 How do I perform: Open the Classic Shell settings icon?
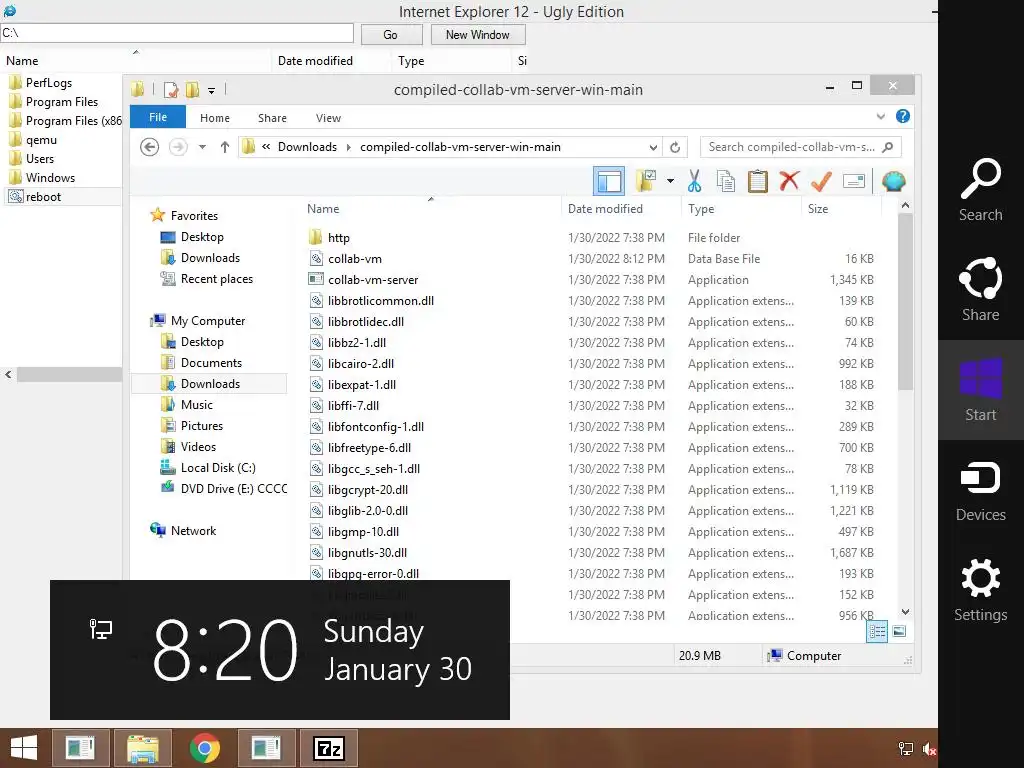click(893, 181)
